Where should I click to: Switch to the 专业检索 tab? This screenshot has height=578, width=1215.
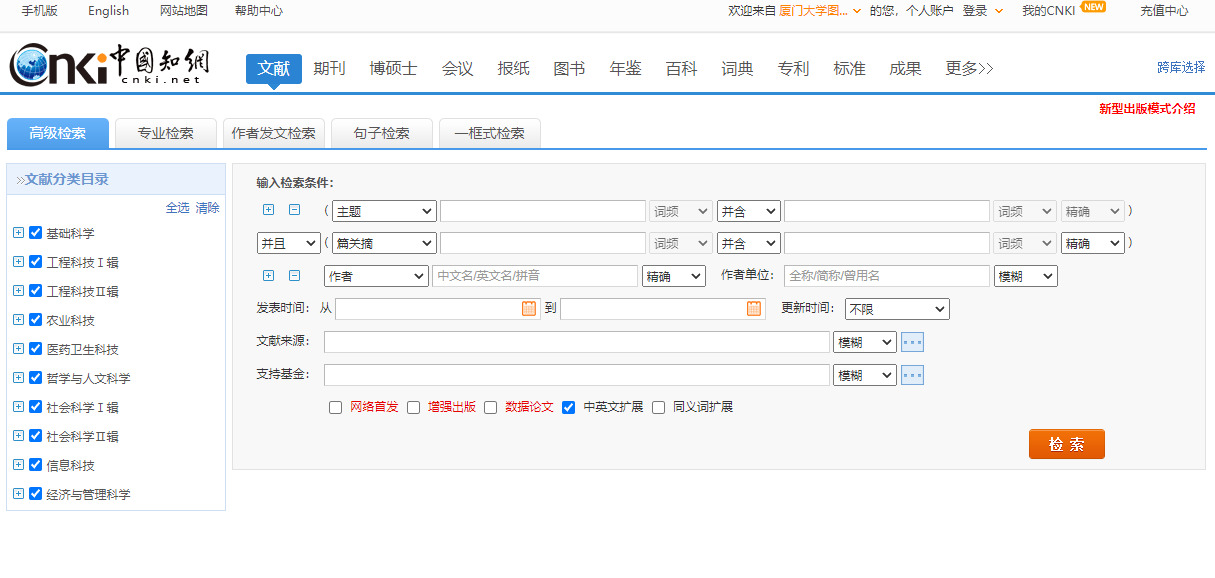click(165, 133)
